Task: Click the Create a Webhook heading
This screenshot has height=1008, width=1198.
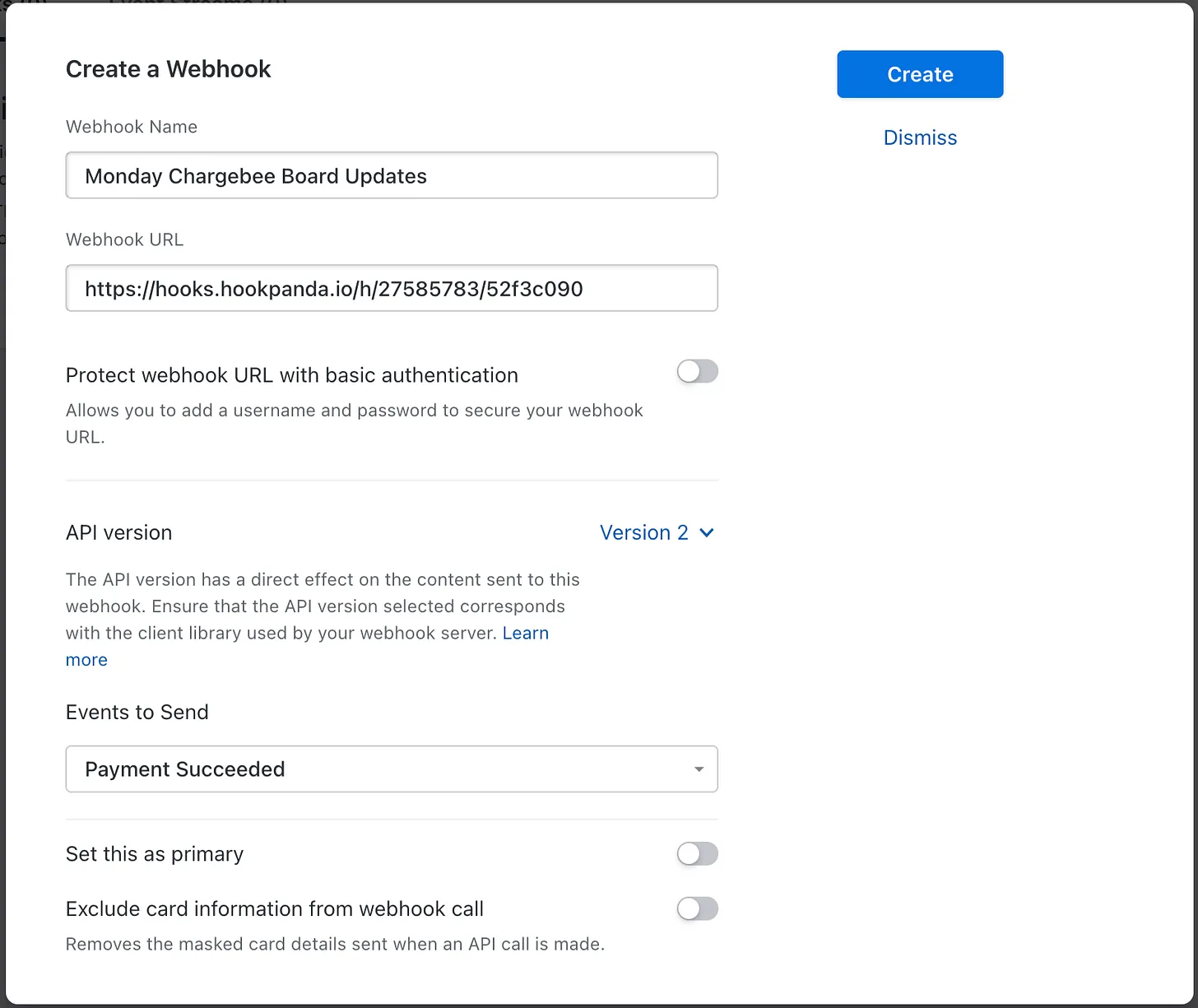Action: [168, 69]
